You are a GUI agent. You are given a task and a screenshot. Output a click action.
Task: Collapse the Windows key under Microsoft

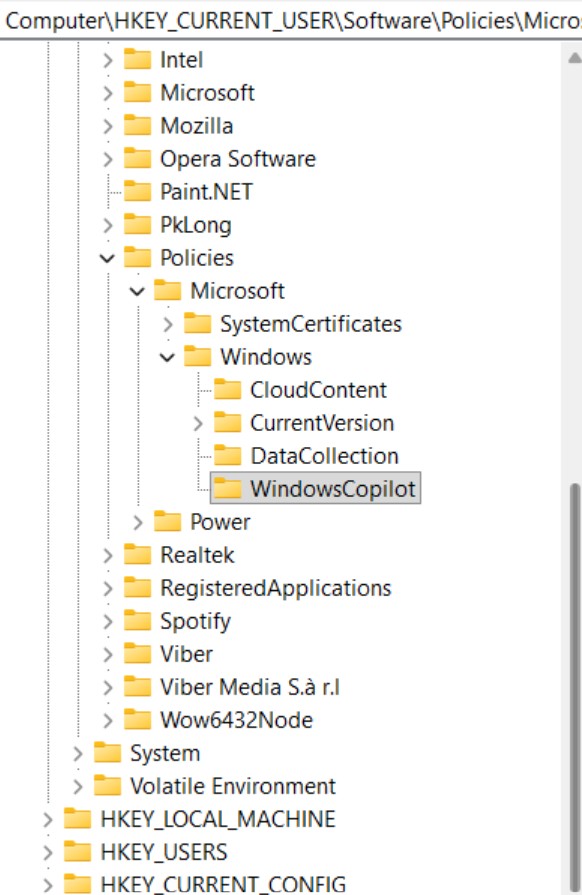tap(167, 357)
